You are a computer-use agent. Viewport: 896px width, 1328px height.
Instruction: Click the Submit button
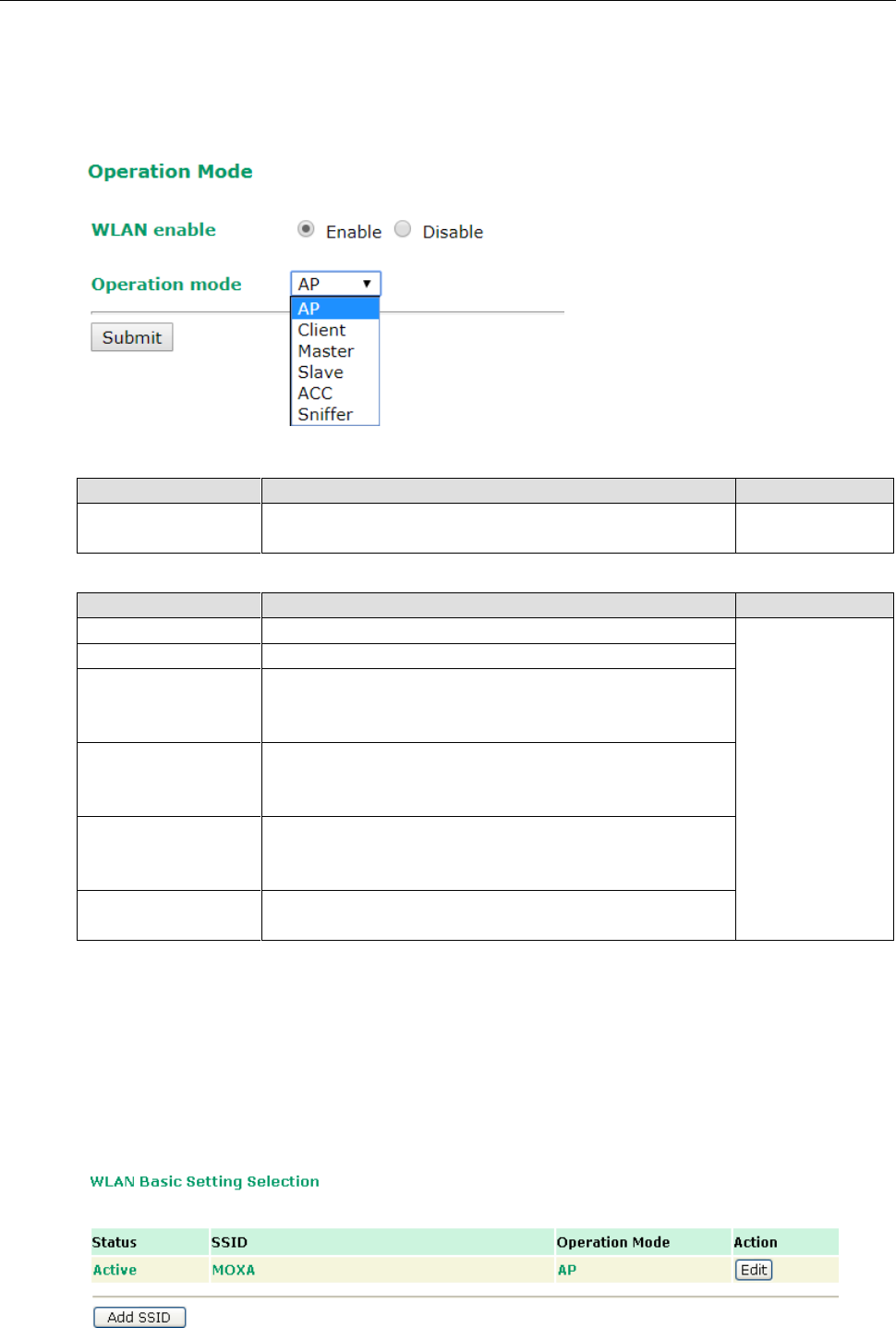[x=132, y=337]
